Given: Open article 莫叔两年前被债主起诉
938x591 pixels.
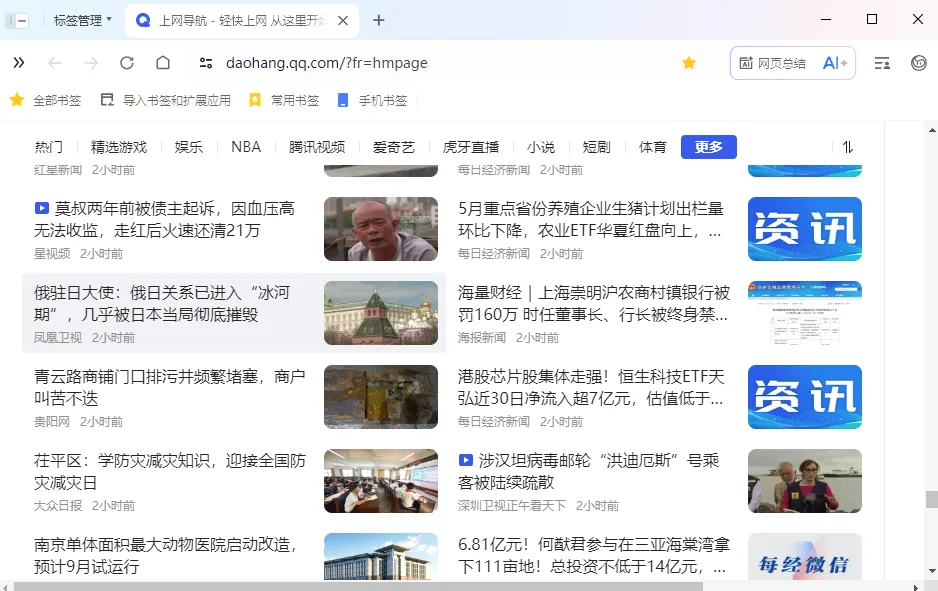Looking at the screenshot, I should (x=165, y=220).
